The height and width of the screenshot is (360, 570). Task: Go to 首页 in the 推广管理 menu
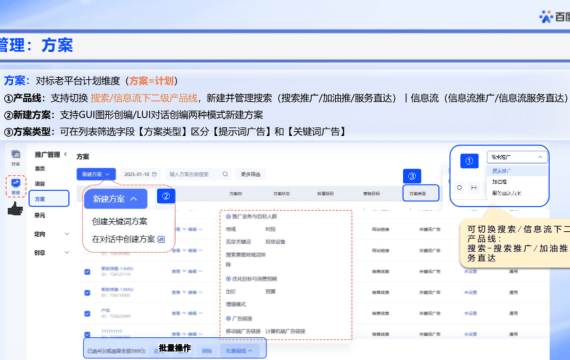click(40, 169)
